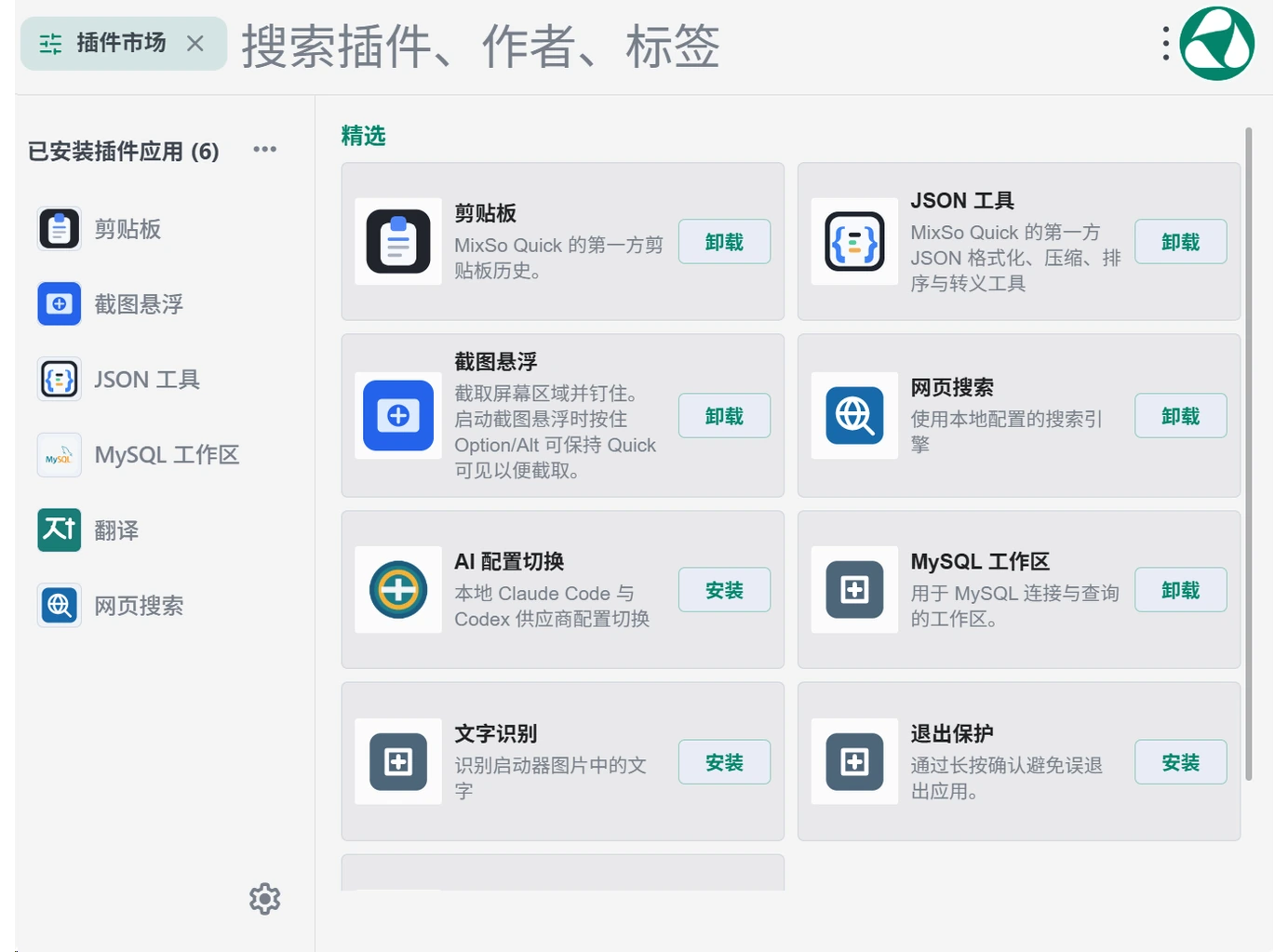This screenshot has width=1288, height=952.
Task: Open 网页搜索 icon in sidebar
Action: coord(60,606)
